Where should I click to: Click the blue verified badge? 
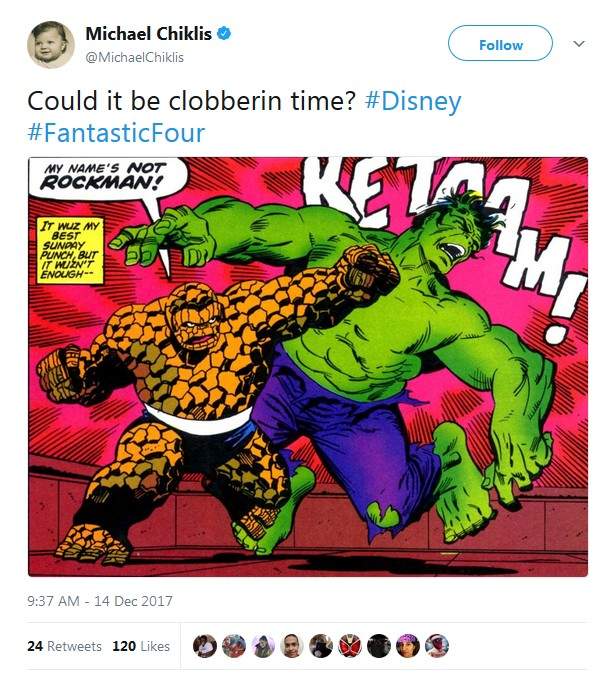tap(226, 34)
